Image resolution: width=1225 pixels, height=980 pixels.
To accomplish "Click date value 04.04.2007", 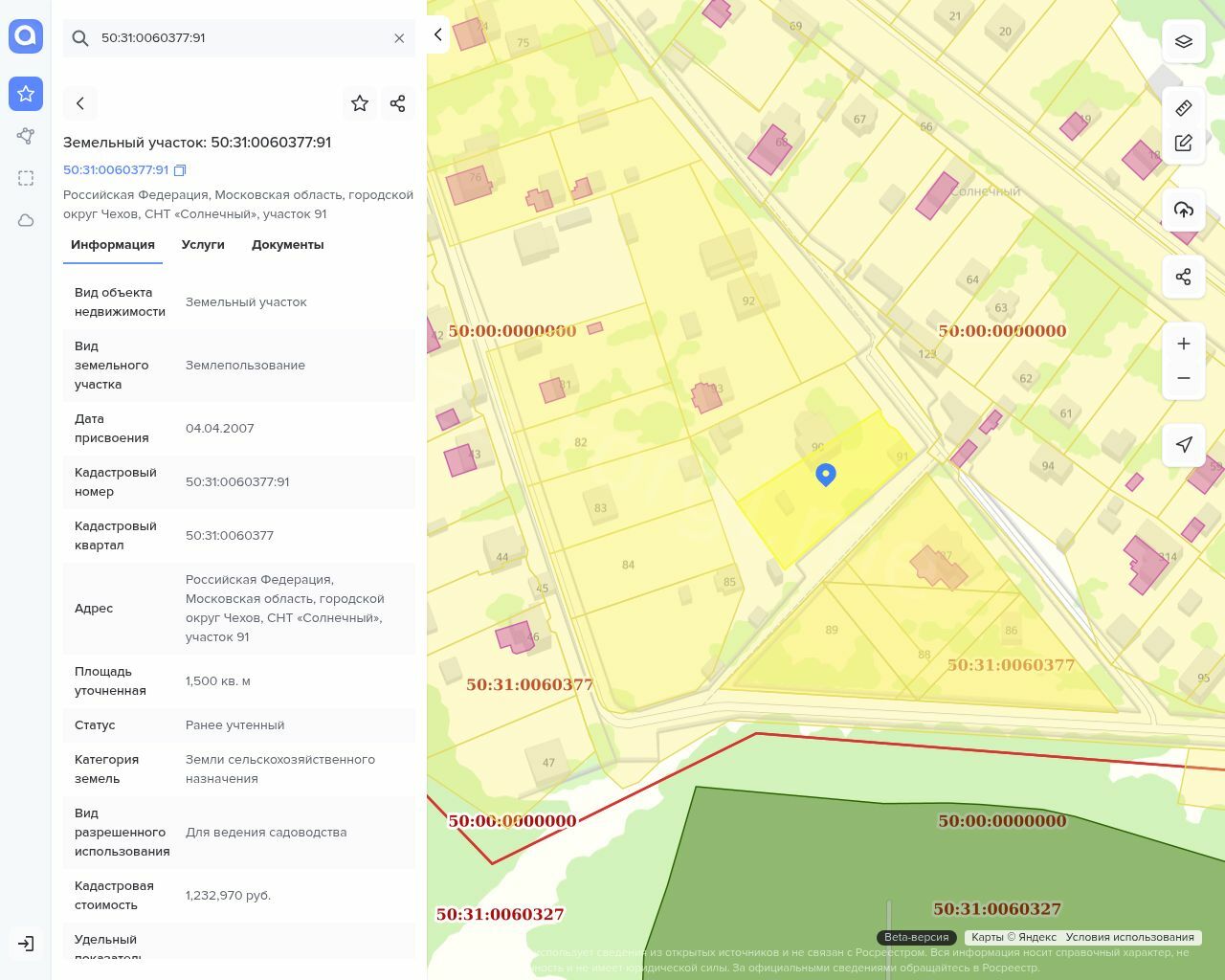I will [x=220, y=429].
